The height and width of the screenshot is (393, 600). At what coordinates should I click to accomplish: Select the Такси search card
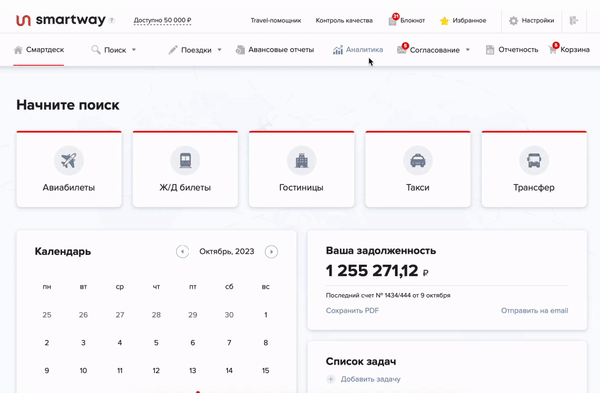[x=418, y=169]
